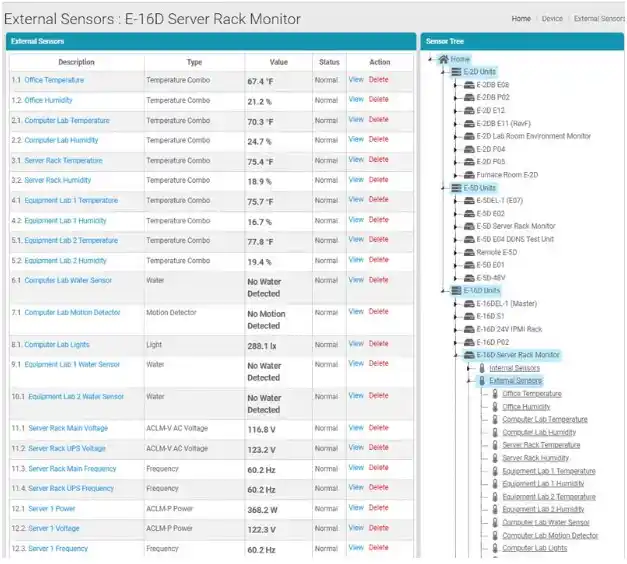The width and height of the screenshot is (627, 564).
Task: Collapse the E-16D Units tree node
Action: (444, 290)
